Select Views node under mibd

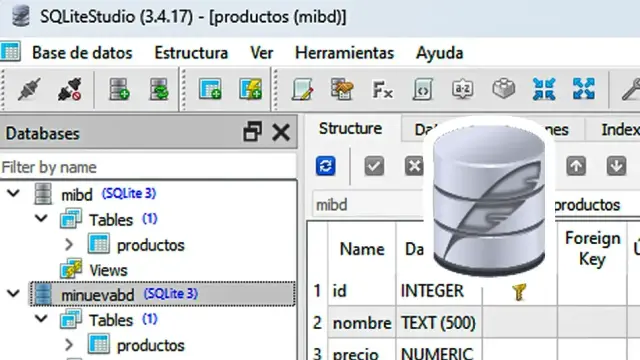point(108,270)
